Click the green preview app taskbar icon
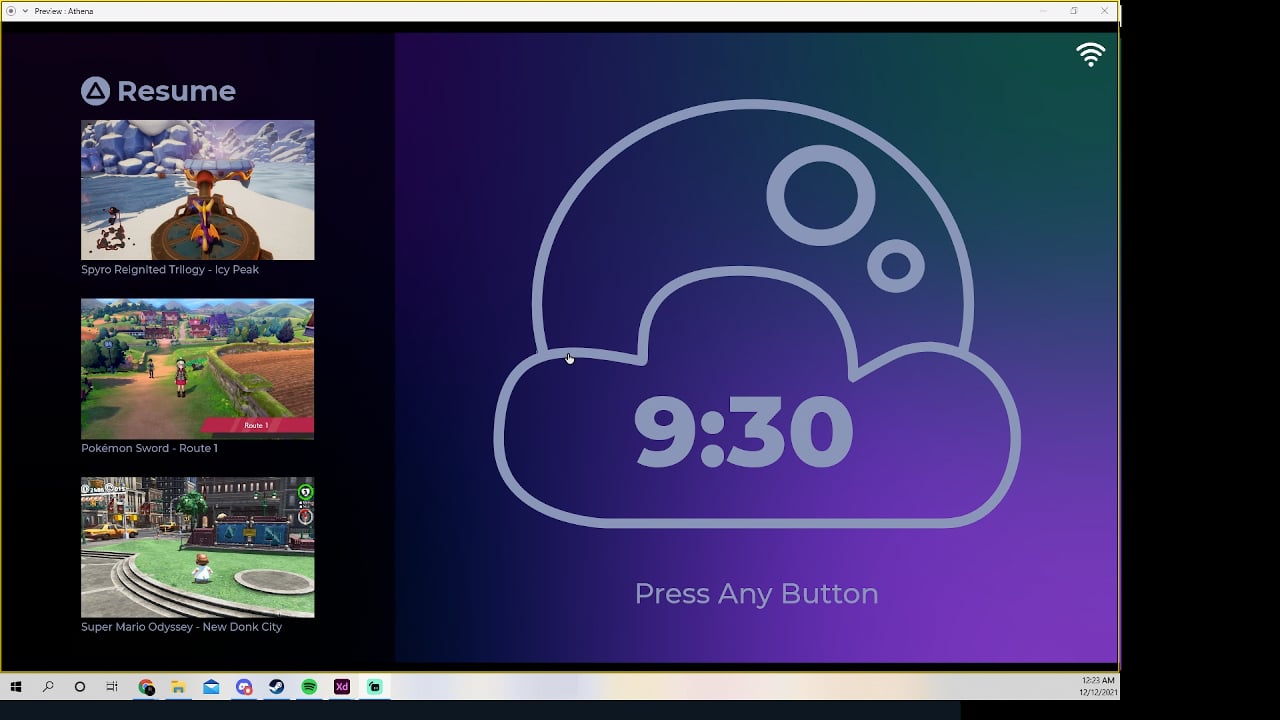Viewport: 1280px width, 720px height. click(x=375, y=687)
